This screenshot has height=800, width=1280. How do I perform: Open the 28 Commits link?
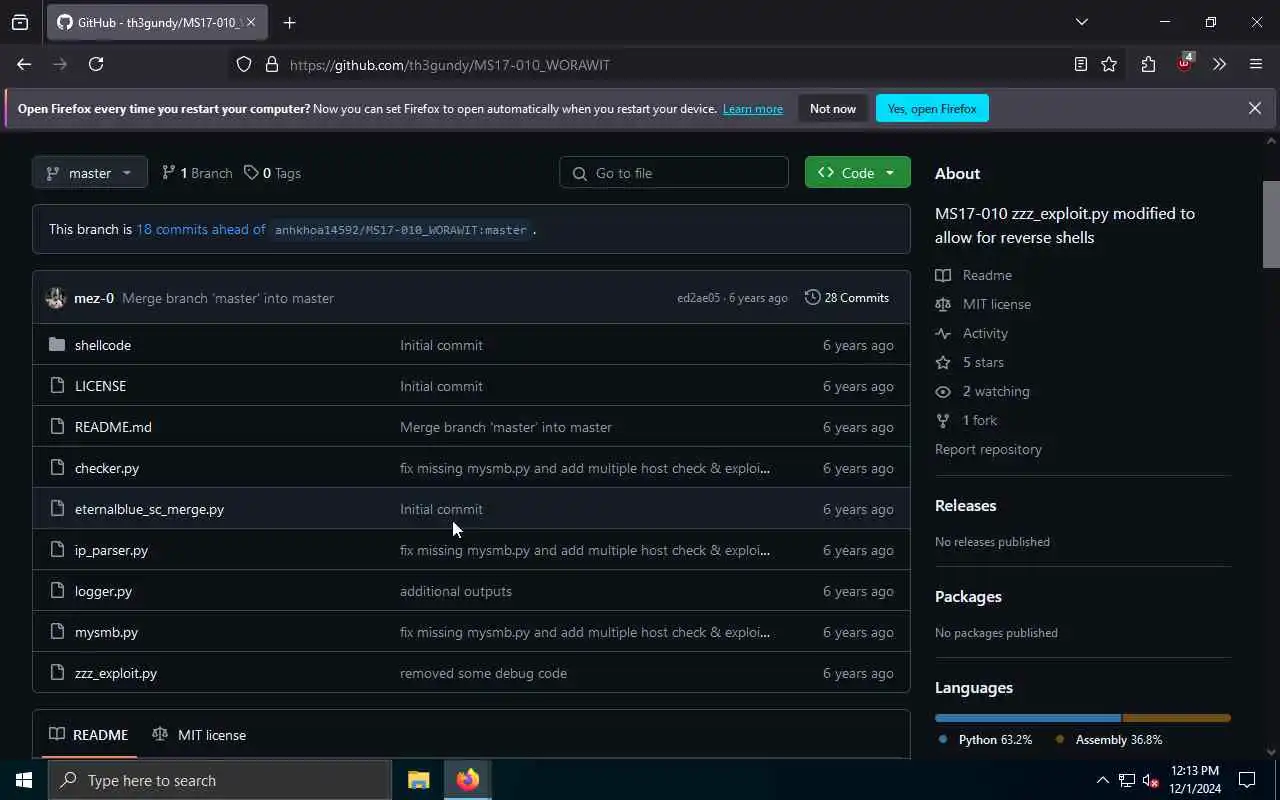pos(847,297)
